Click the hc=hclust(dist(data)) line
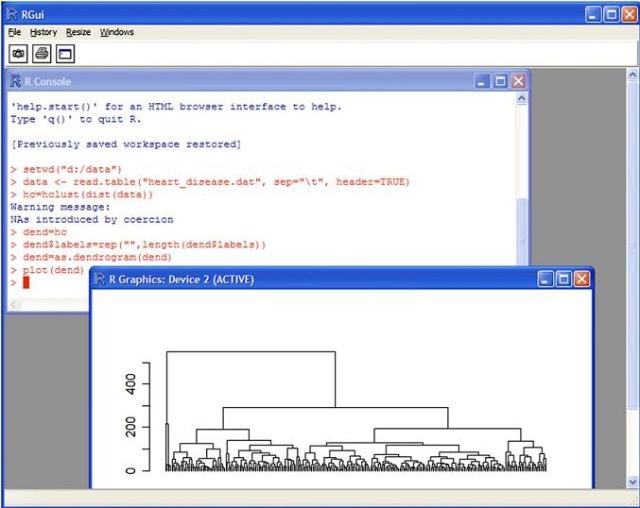The width and height of the screenshot is (640, 508). 82,195
